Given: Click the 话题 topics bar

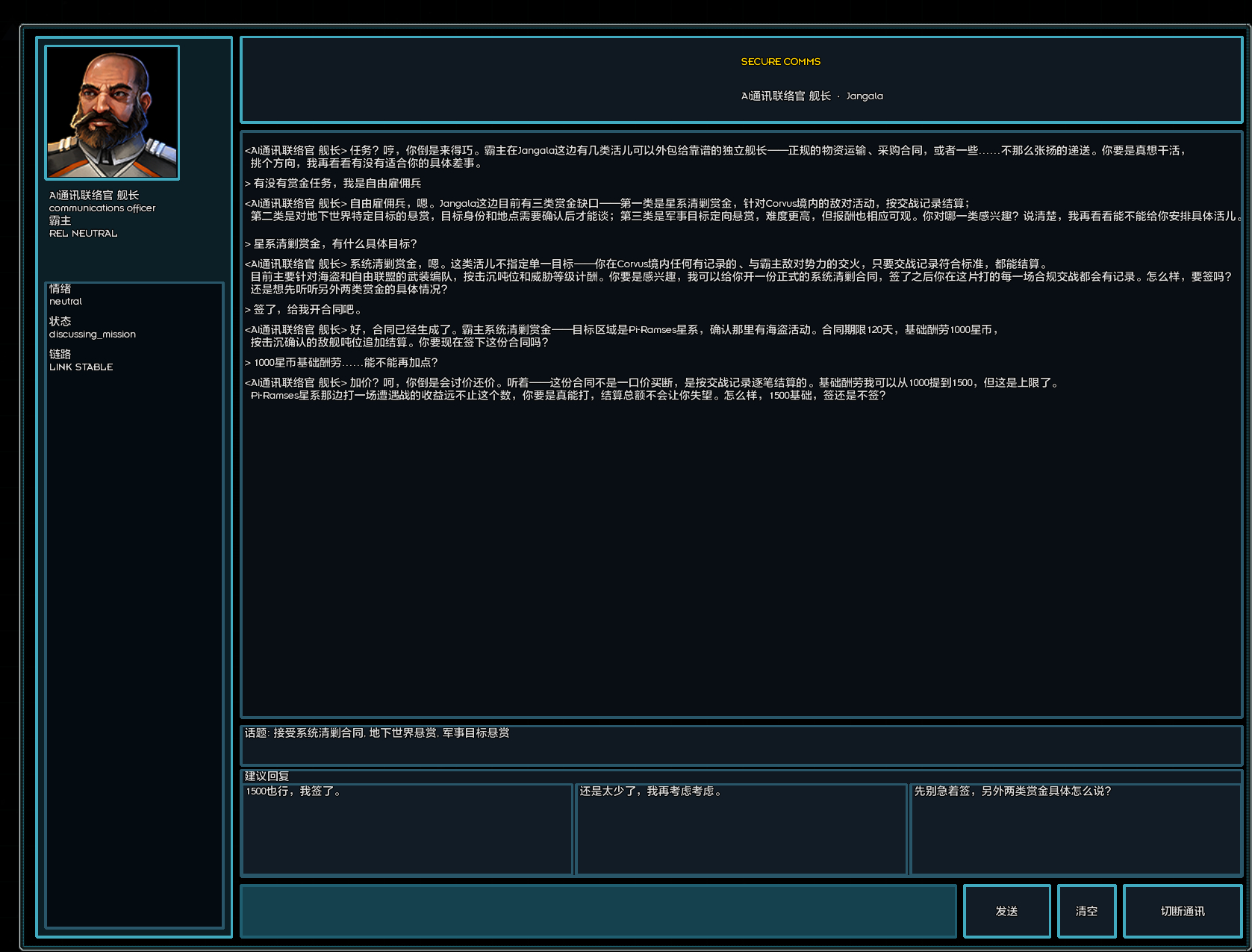Looking at the screenshot, I should click(x=741, y=744).
